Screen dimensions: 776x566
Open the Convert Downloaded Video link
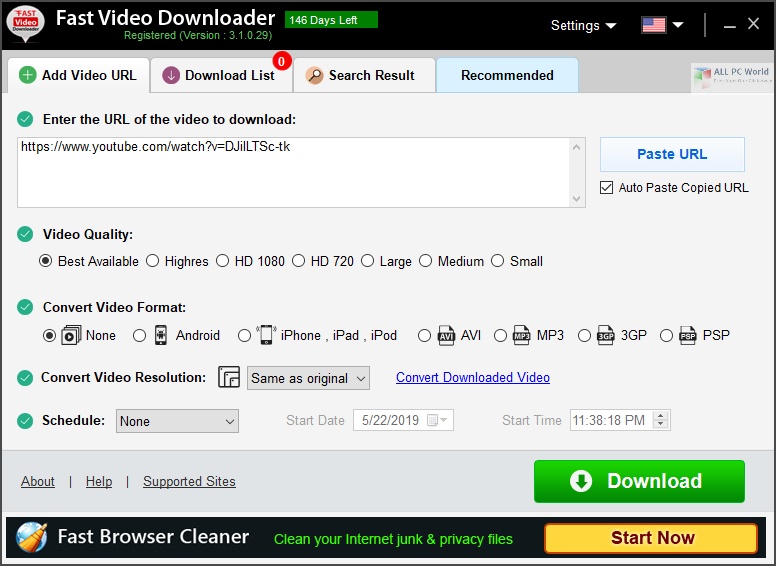[x=473, y=377]
